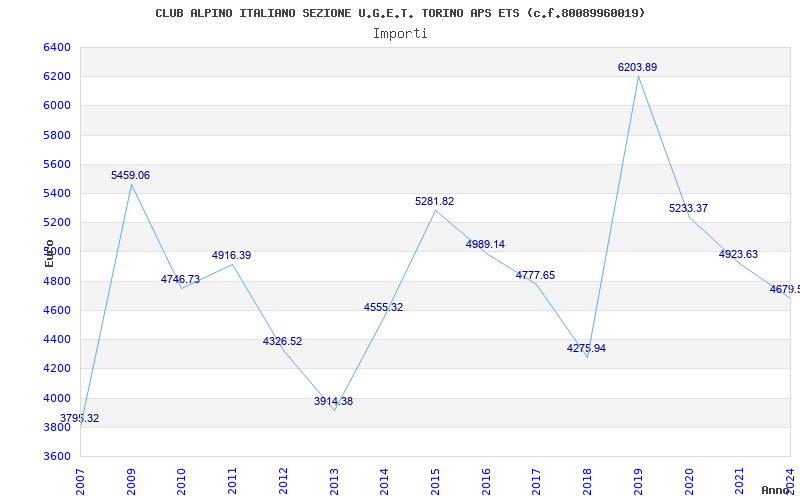800x500 pixels.
Task: Click the 2007 data label 3795.32
Action: tap(80, 418)
